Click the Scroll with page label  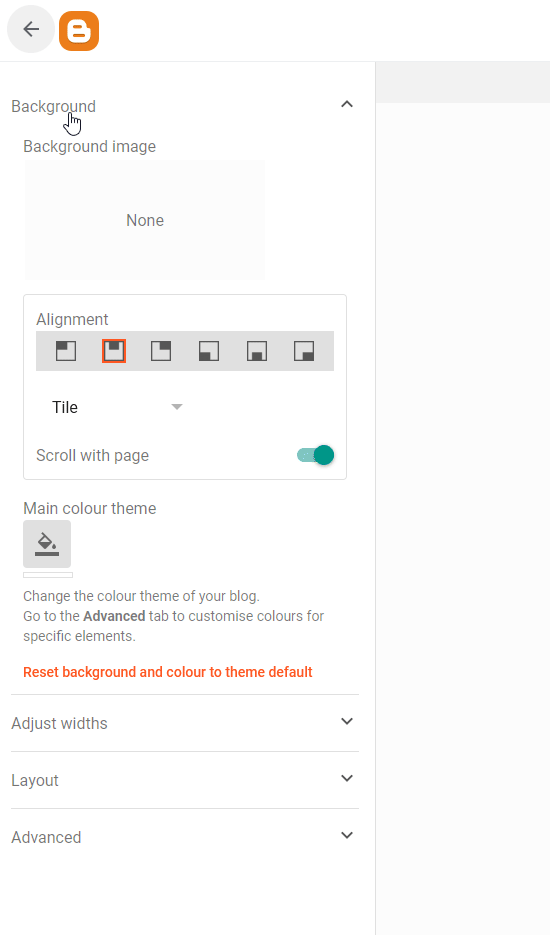pos(92,456)
